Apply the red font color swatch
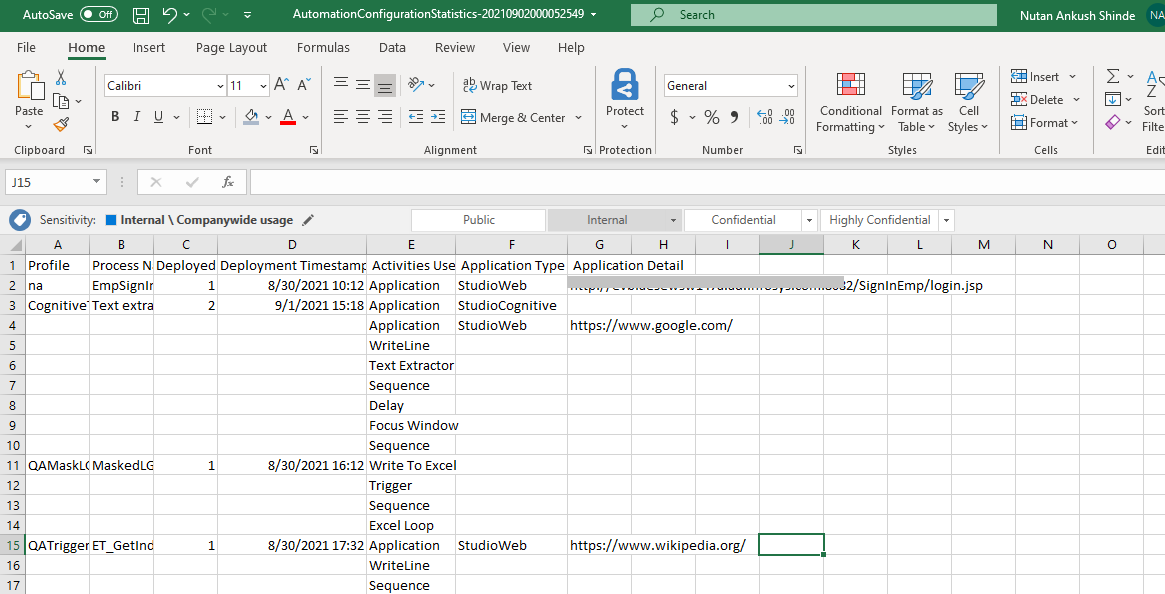Viewport: 1165px width, 594px height. [x=288, y=117]
